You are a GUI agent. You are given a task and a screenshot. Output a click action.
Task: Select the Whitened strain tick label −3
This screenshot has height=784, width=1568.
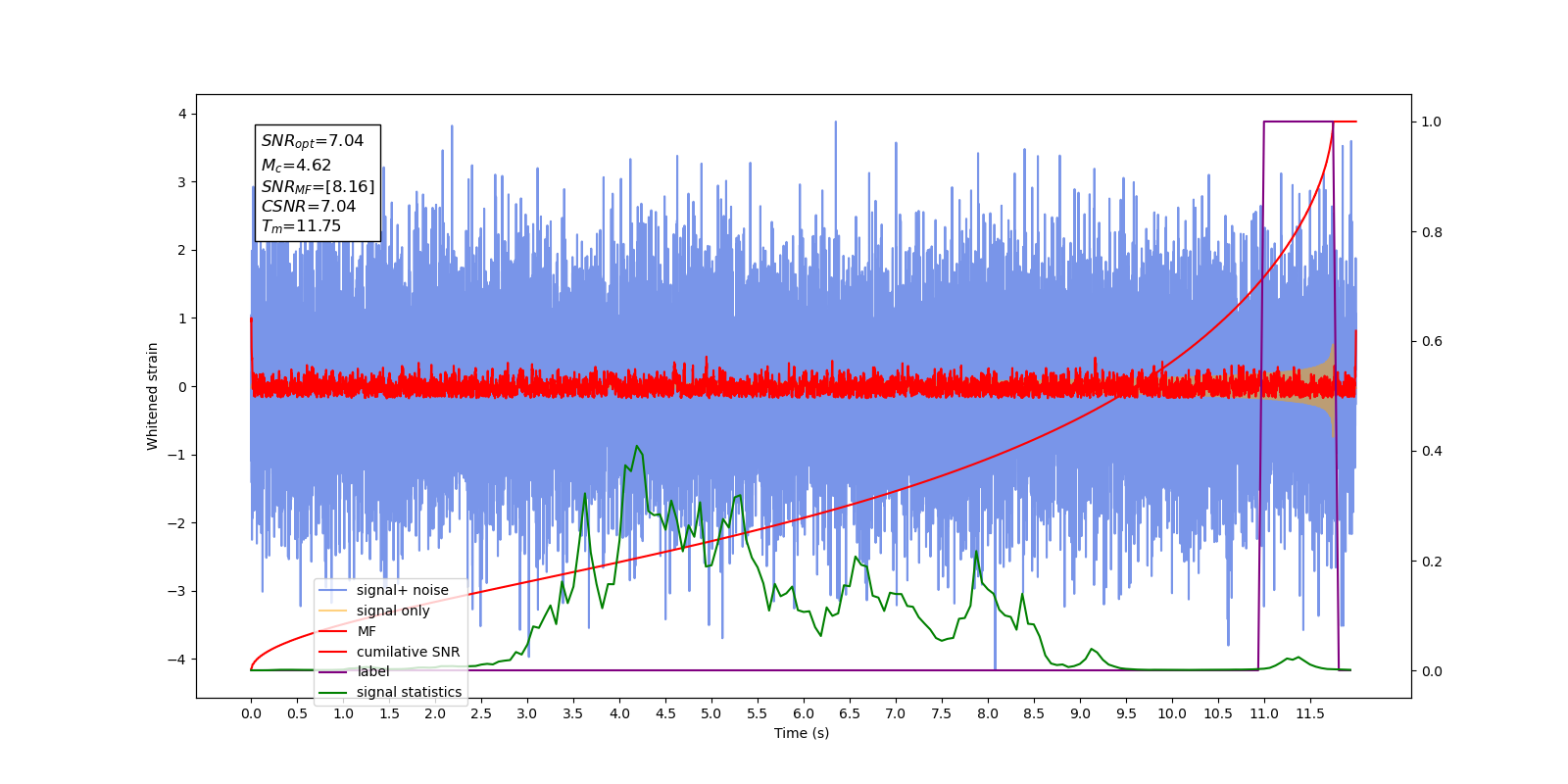(176, 591)
